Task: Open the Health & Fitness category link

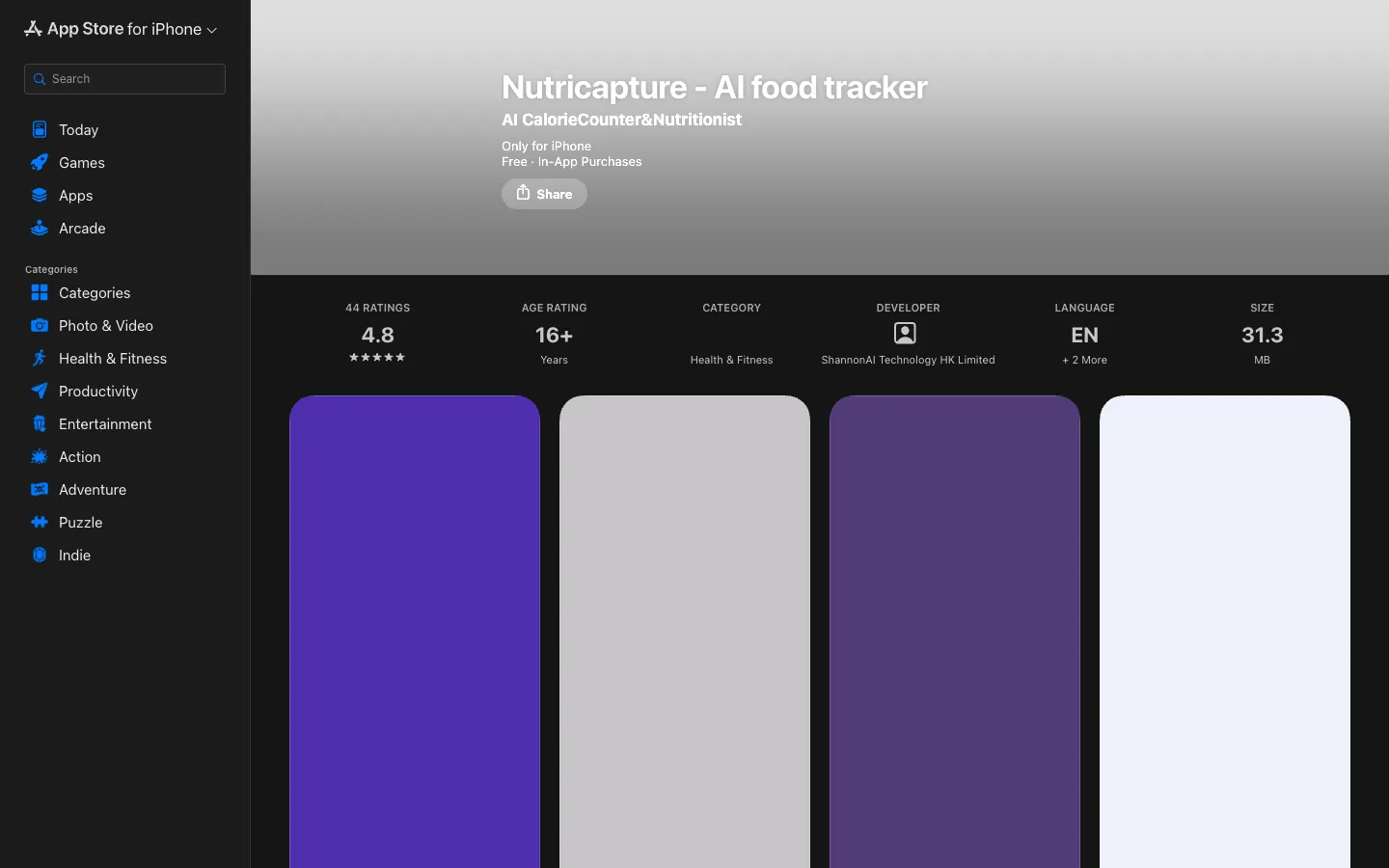Action: 731,360
